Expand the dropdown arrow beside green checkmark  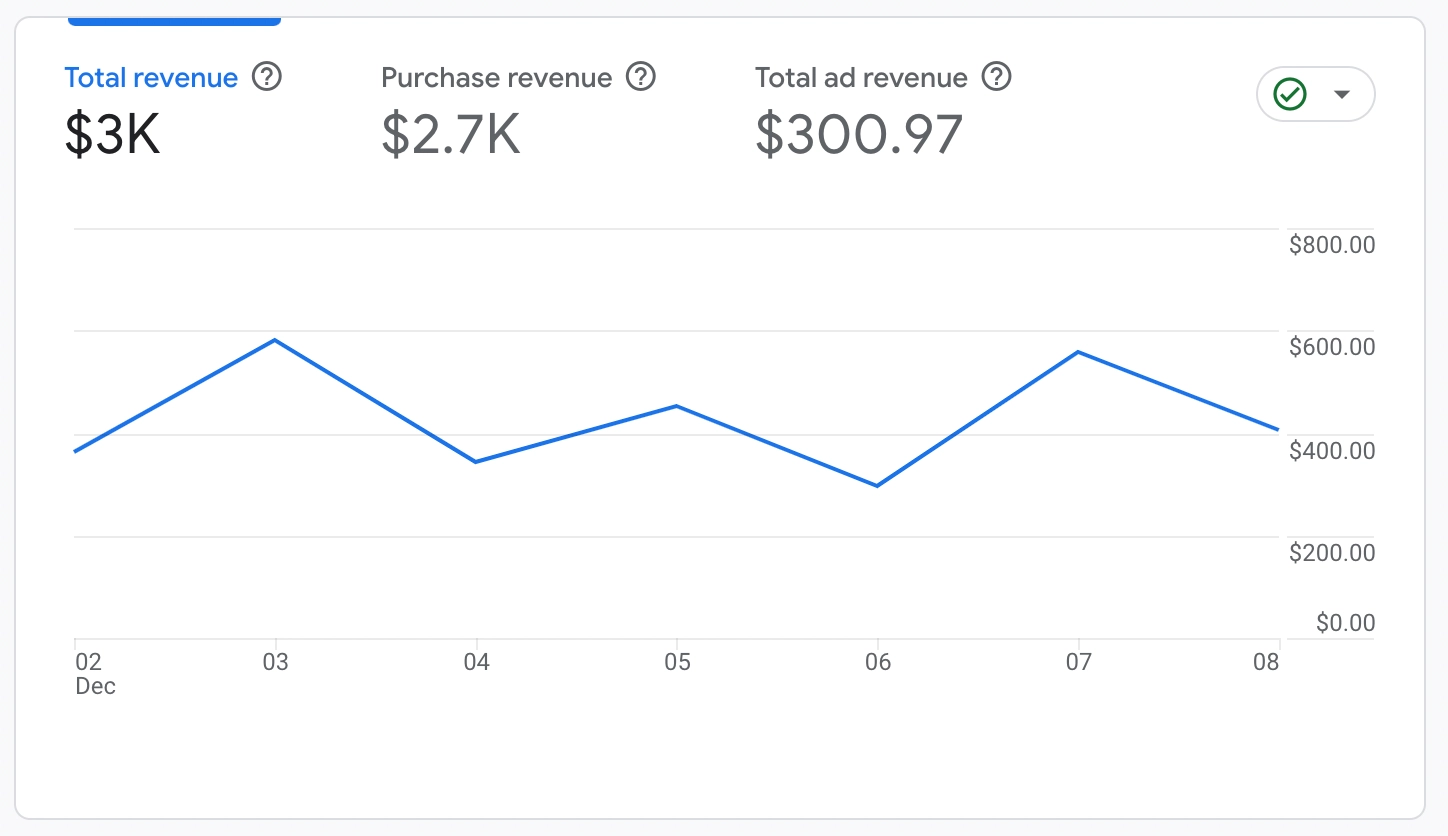[x=1342, y=95]
